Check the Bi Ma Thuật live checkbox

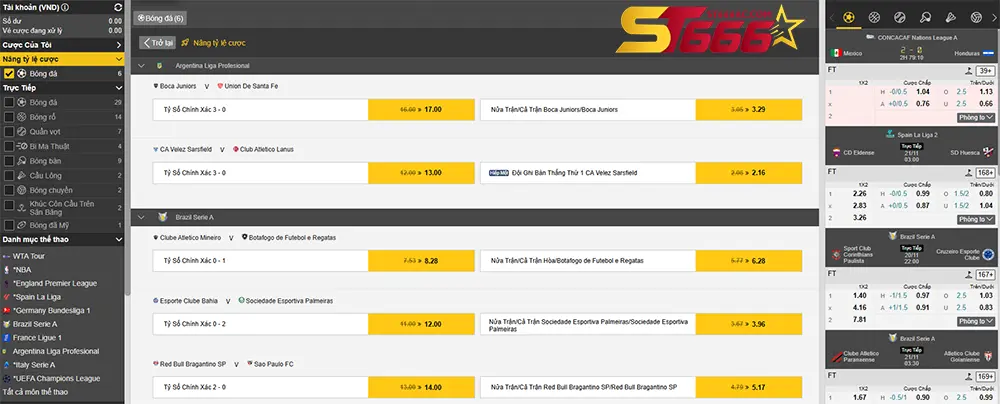tap(9, 146)
